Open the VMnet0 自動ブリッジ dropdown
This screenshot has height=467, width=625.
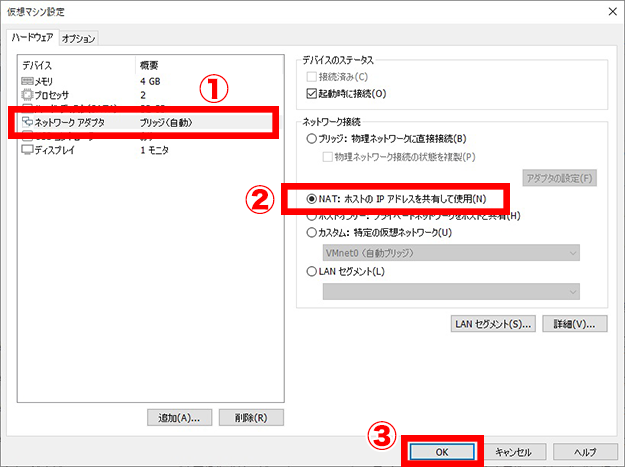point(451,253)
